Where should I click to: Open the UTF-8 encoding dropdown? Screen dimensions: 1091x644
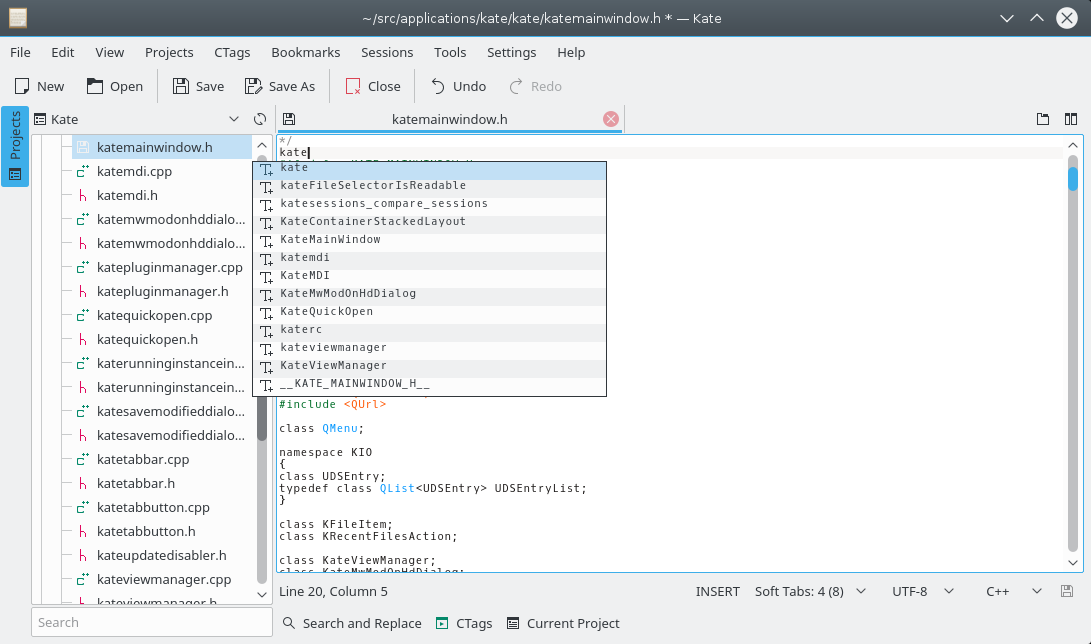[x=920, y=592]
